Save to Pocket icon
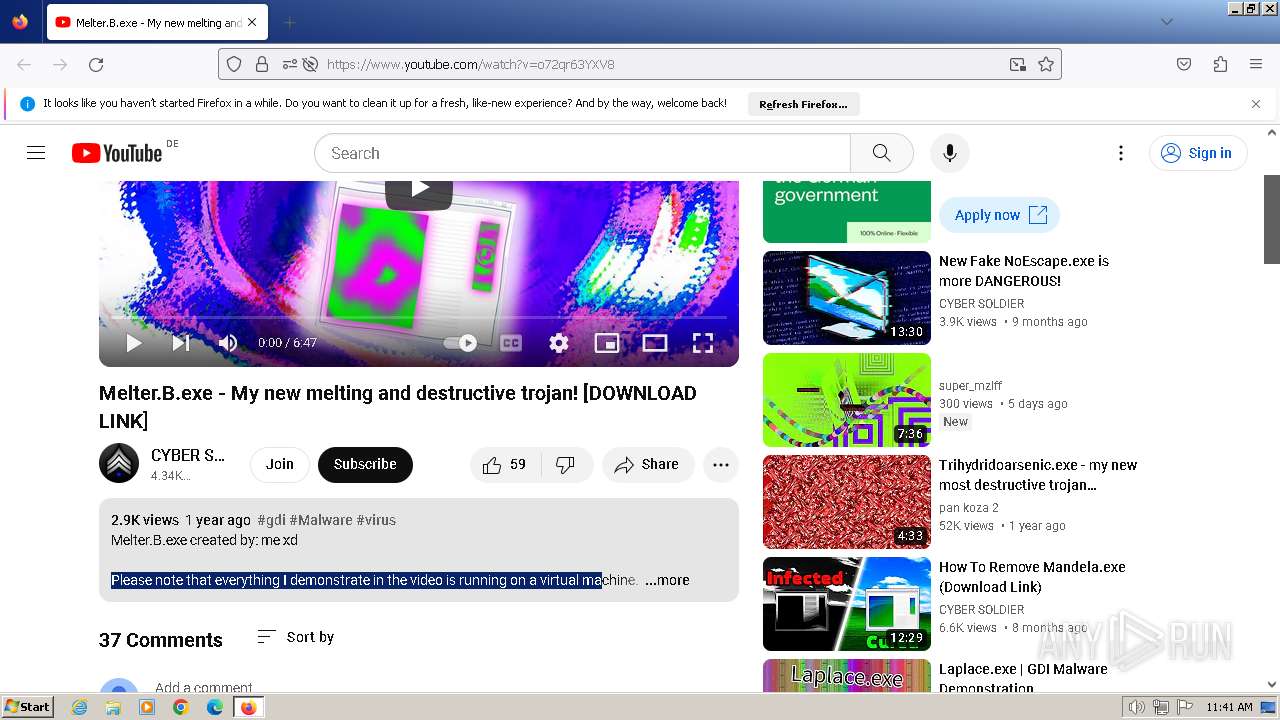 tap(1184, 64)
